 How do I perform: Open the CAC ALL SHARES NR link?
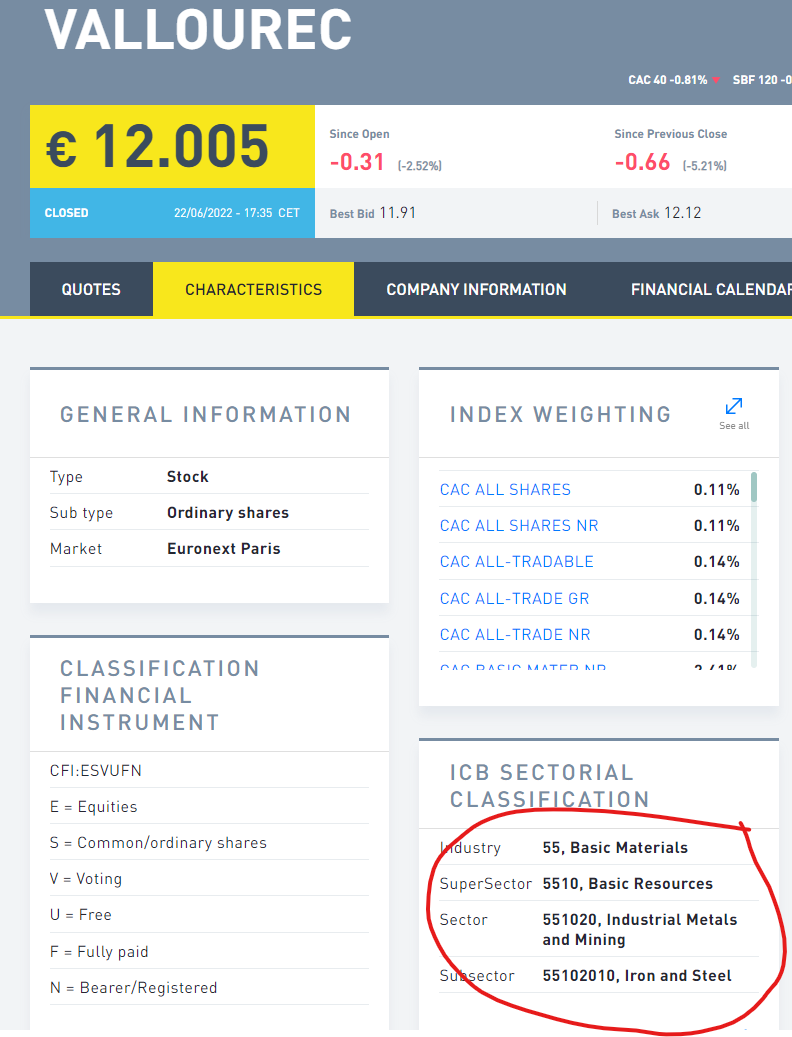point(519,526)
